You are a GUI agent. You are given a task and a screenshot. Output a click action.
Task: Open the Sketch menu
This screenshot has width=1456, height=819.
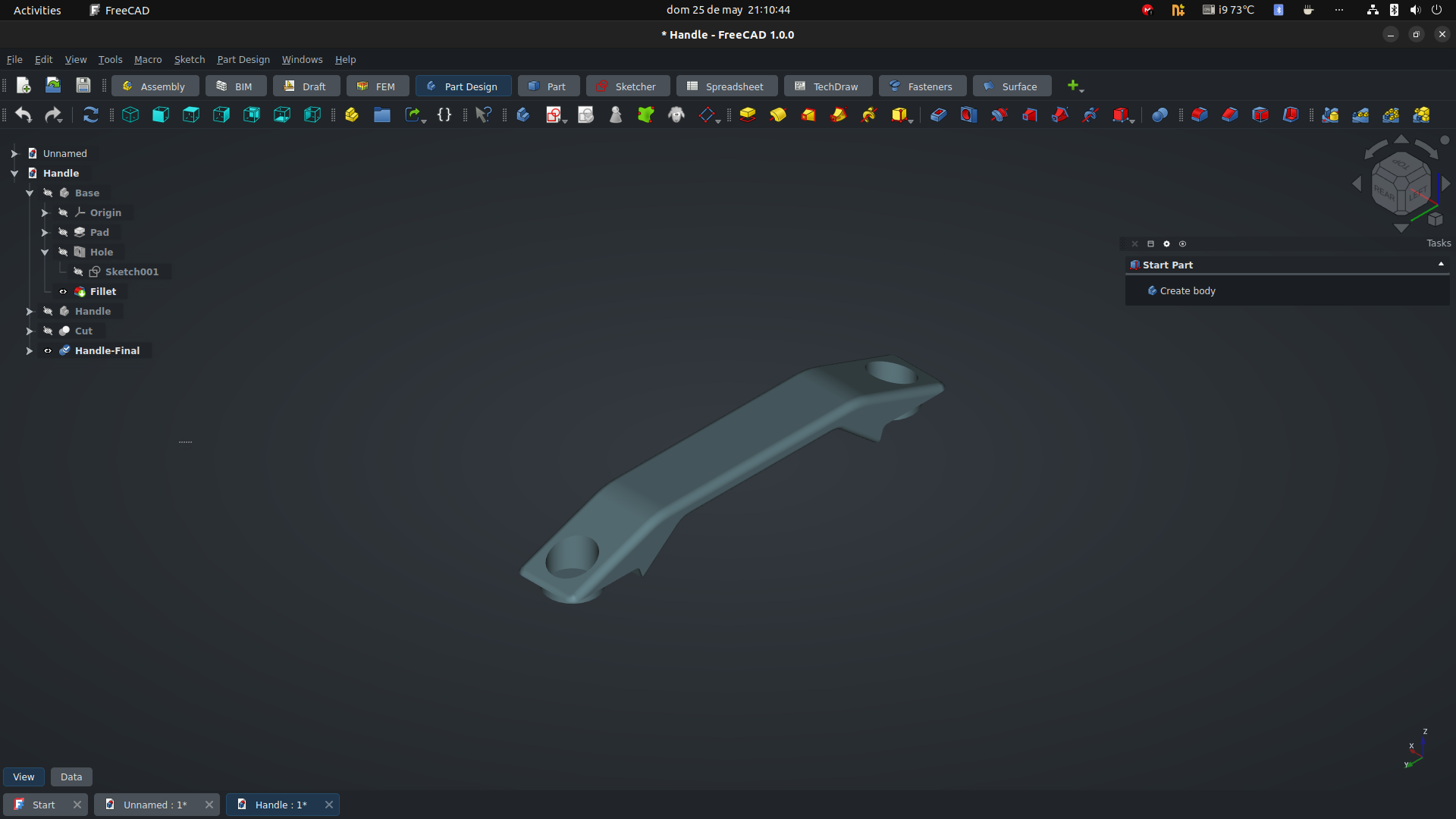click(190, 59)
